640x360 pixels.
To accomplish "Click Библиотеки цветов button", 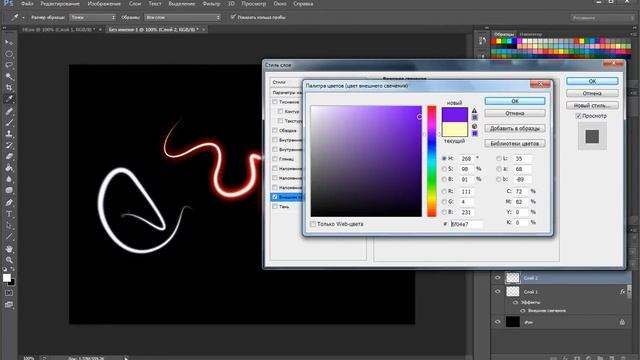I will (x=515, y=143).
